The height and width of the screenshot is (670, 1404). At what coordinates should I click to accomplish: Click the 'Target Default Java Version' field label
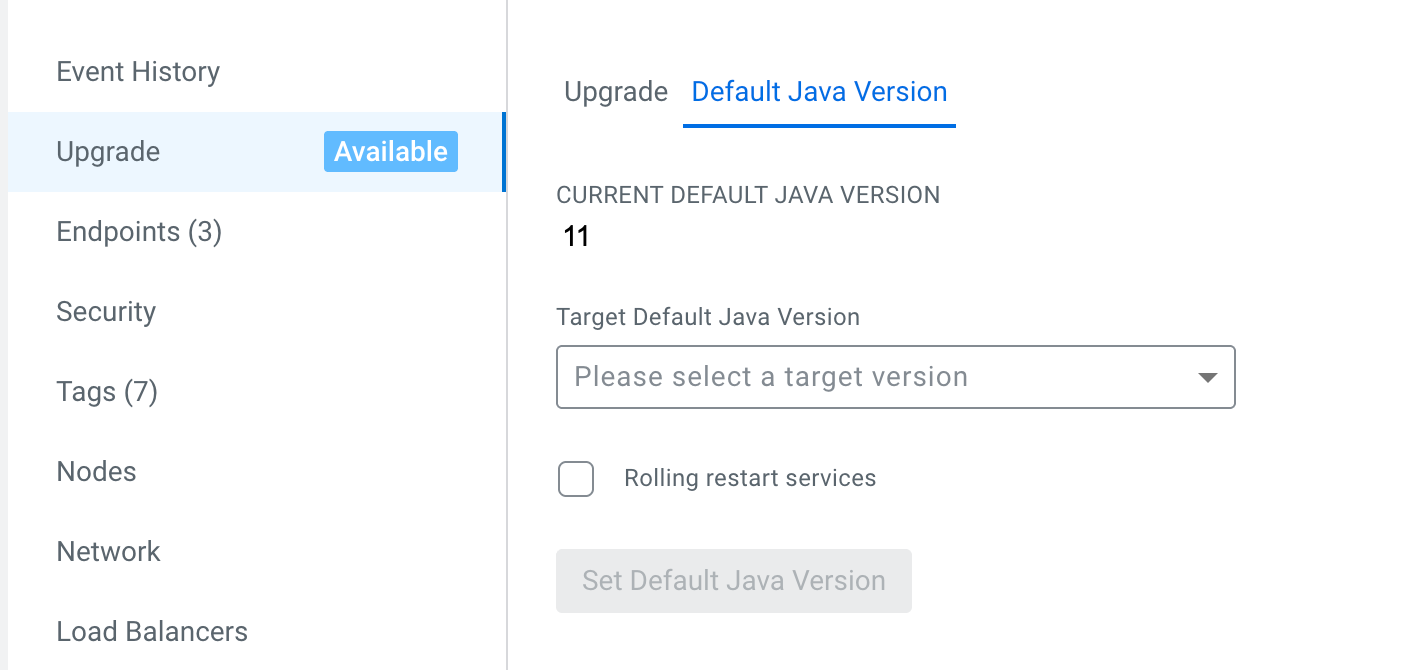[708, 318]
